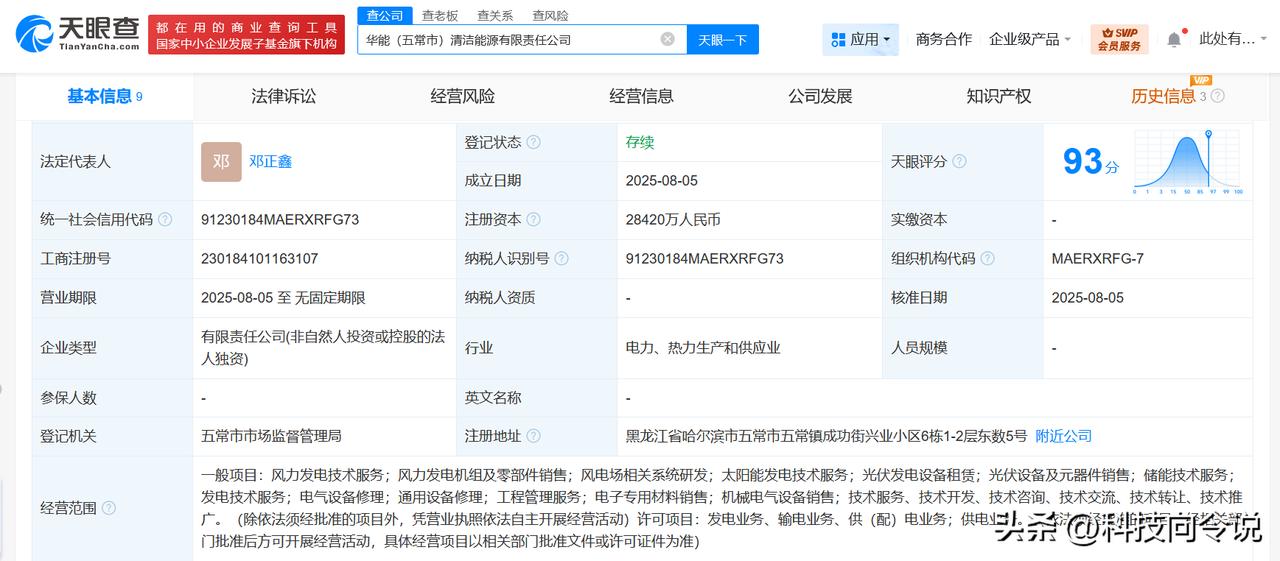The height and width of the screenshot is (561, 1280).
Task: Open the notification bell
Action: (1174, 39)
